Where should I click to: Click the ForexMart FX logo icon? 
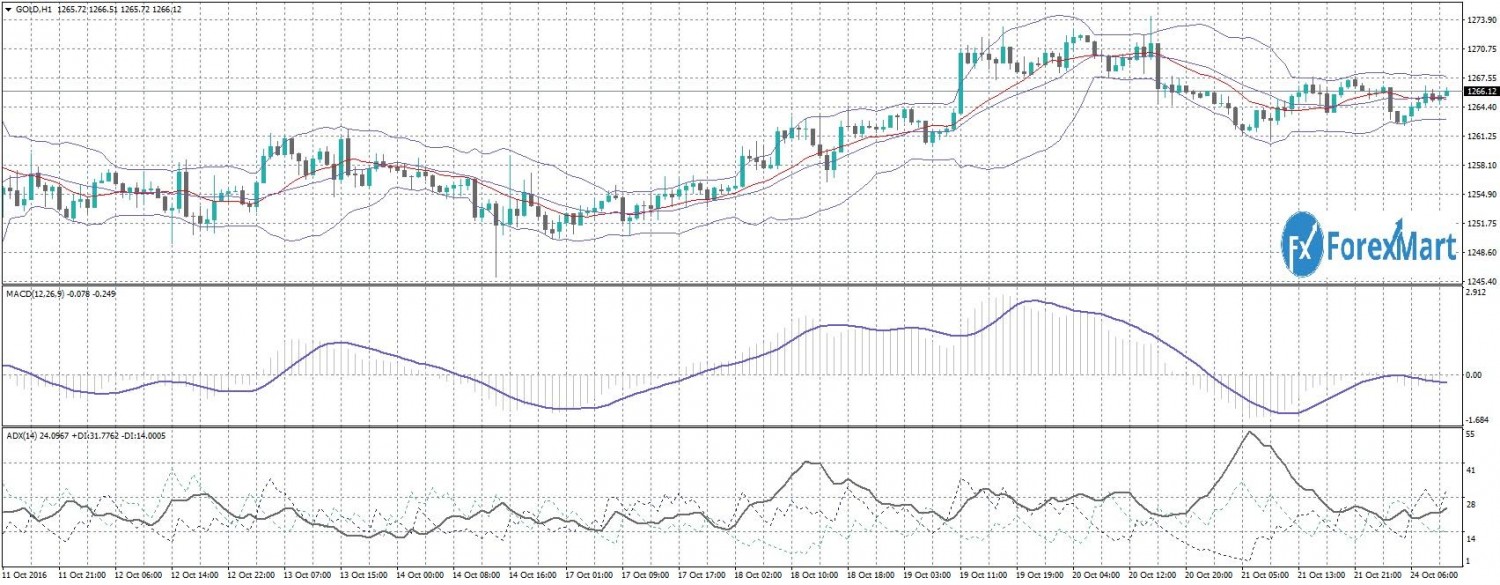click(x=1301, y=243)
